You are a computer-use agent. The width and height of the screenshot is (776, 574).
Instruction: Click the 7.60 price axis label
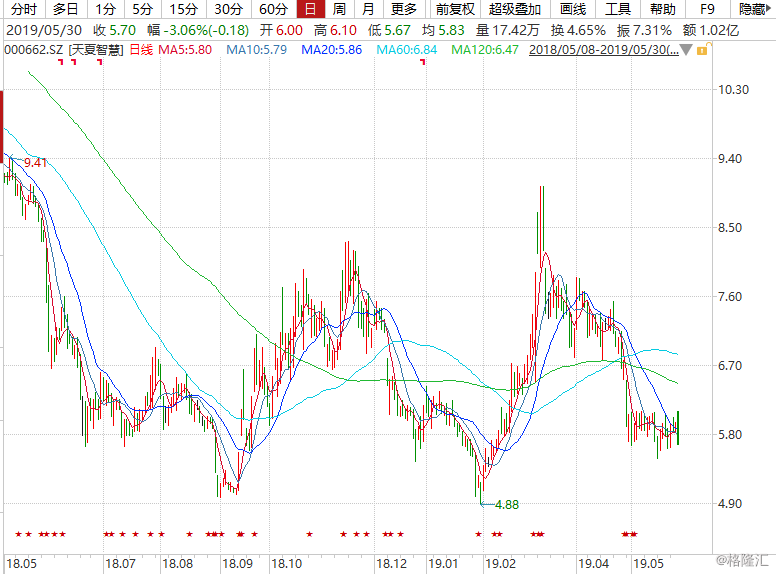[x=730, y=297]
